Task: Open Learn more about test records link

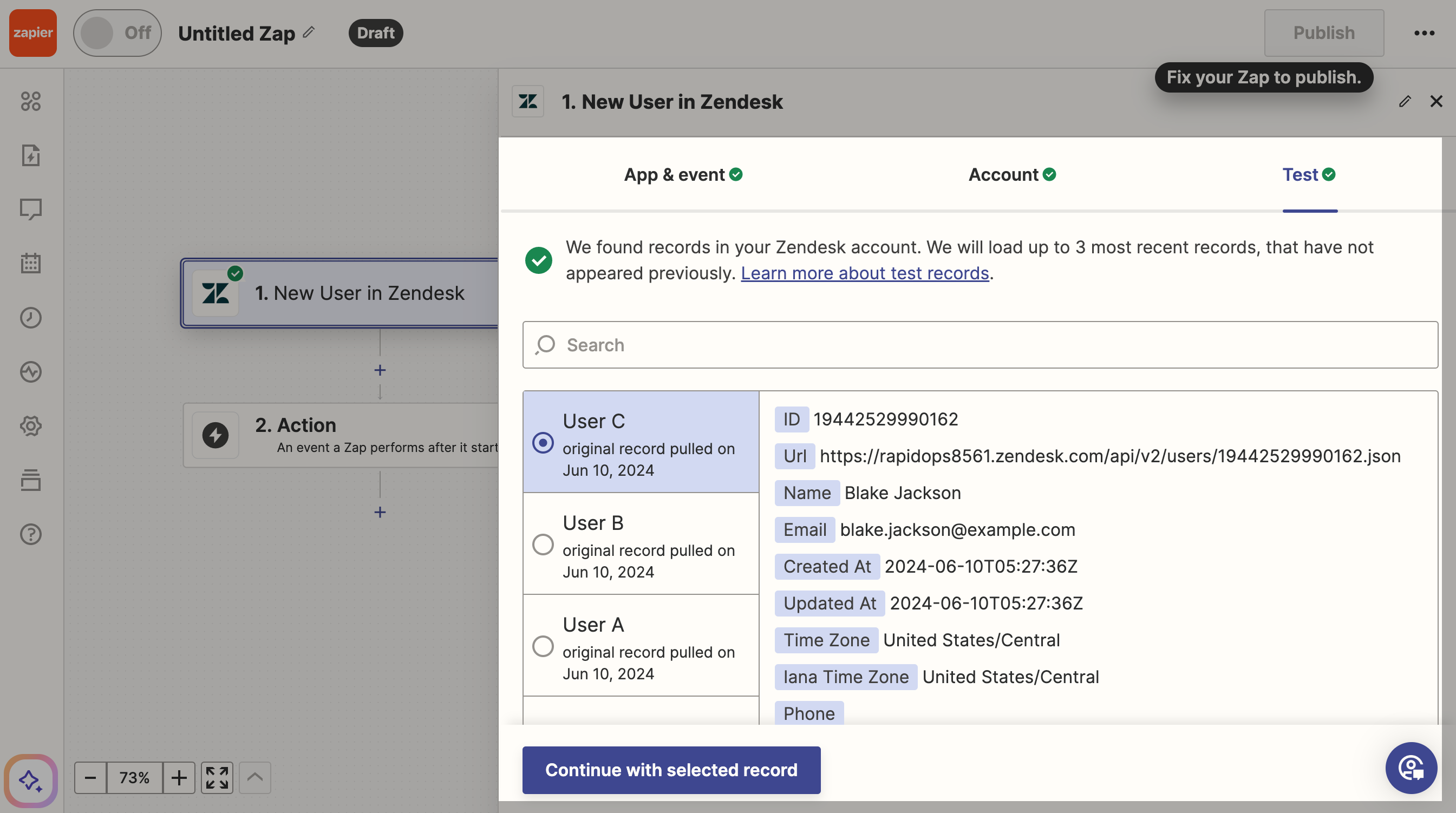Action: click(x=865, y=273)
